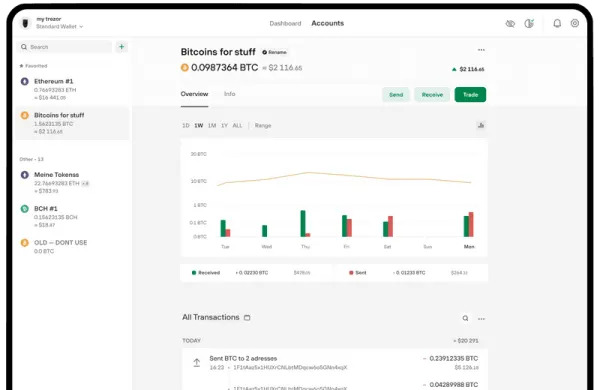This screenshot has height=390, width=600.
Task: Open the notifications bell
Action: pyautogui.click(x=557, y=23)
